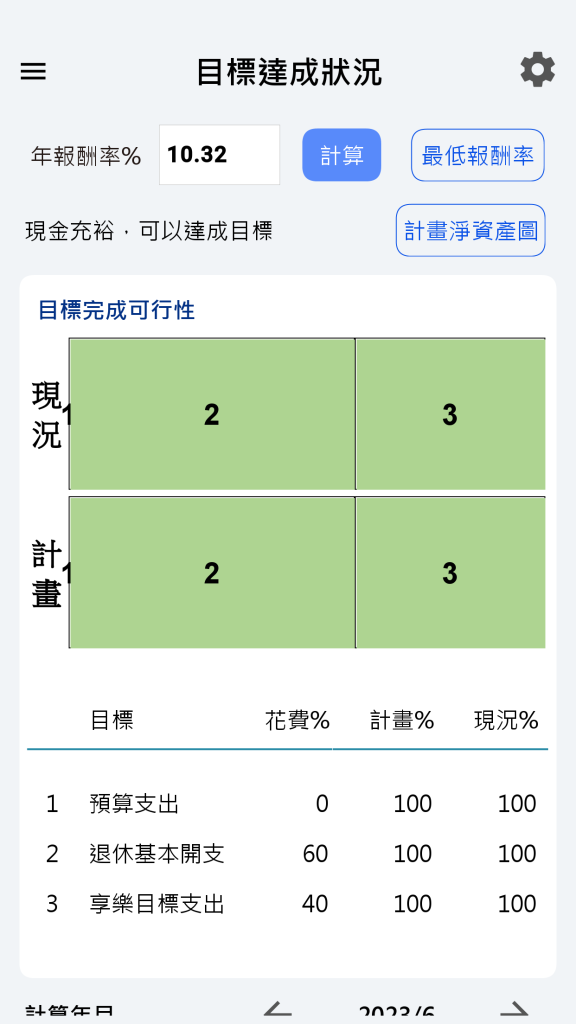Open the hamburger menu
This screenshot has width=576, height=1024.
click(33, 71)
